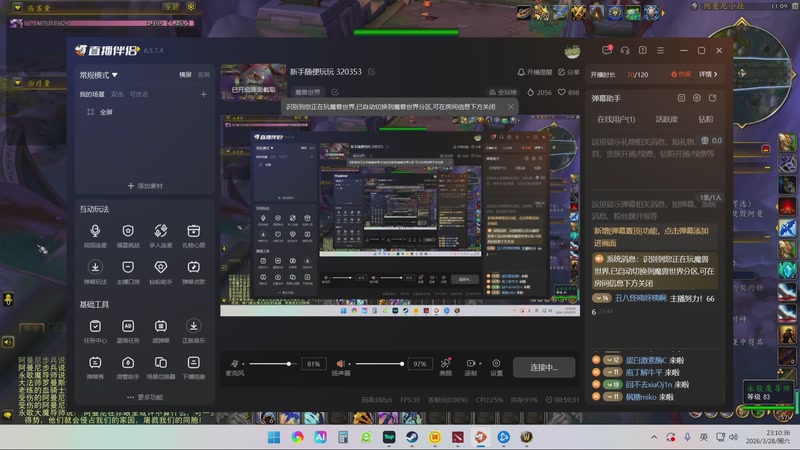Expand the 常规模式 mode dropdown
The height and width of the screenshot is (450, 800).
98,75
